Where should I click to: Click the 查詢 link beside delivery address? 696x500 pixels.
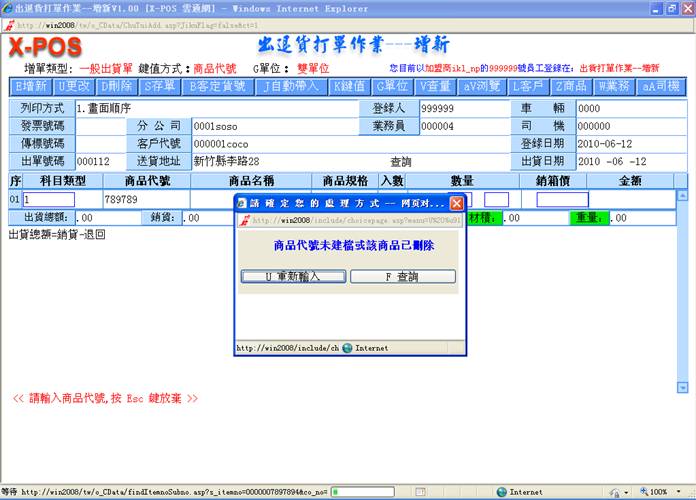(x=400, y=161)
